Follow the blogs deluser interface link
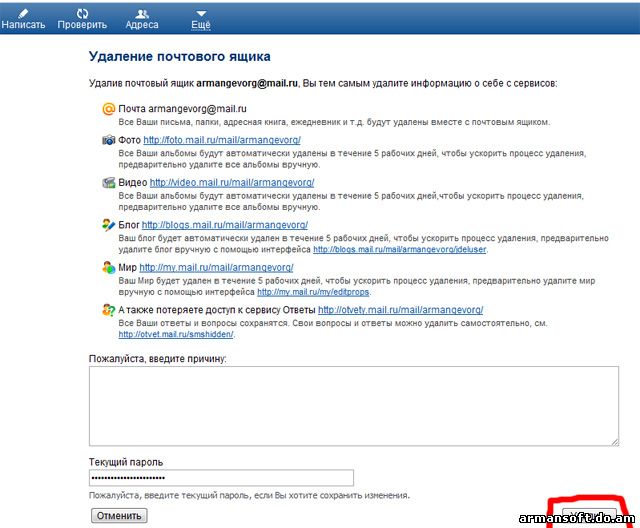Screen dimensions: 640x528 tap(400, 249)
